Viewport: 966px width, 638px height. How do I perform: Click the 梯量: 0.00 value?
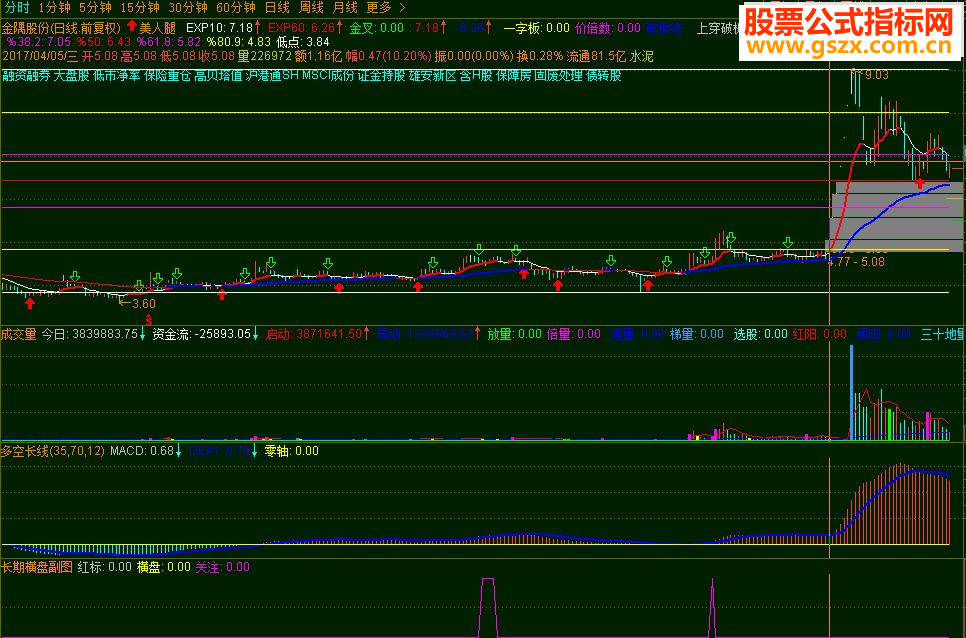(697, 334)
